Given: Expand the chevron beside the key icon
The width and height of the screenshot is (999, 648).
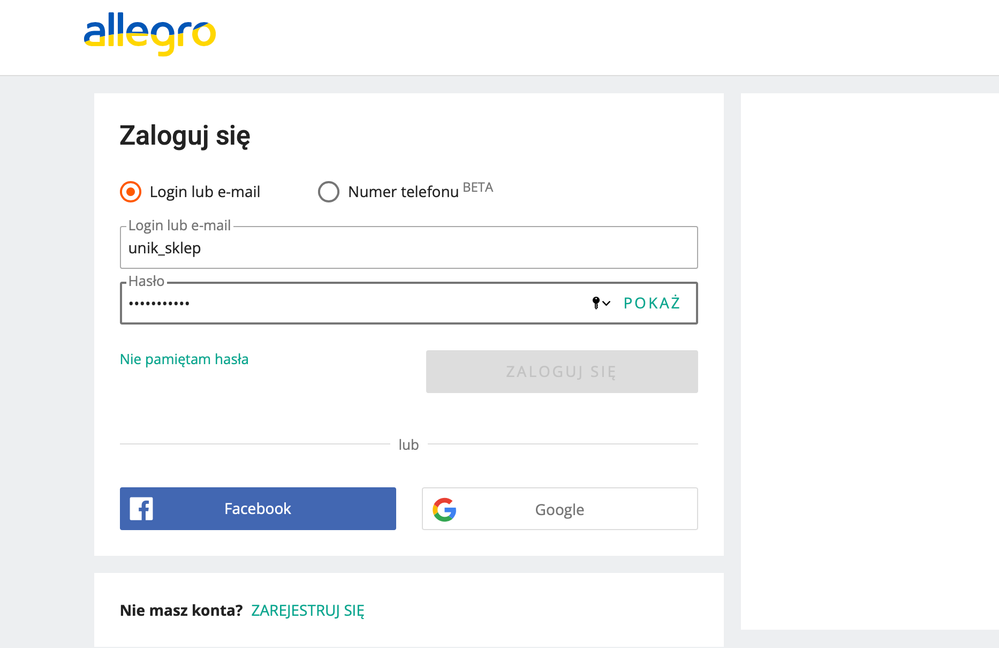Looking at the screenshot, I should [607, 304].
